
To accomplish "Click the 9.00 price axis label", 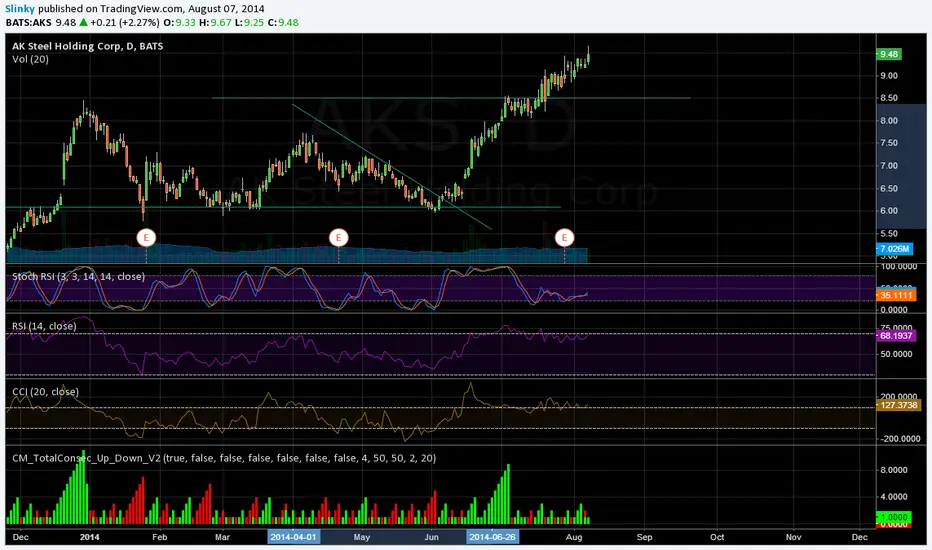I will pos(889,76).
